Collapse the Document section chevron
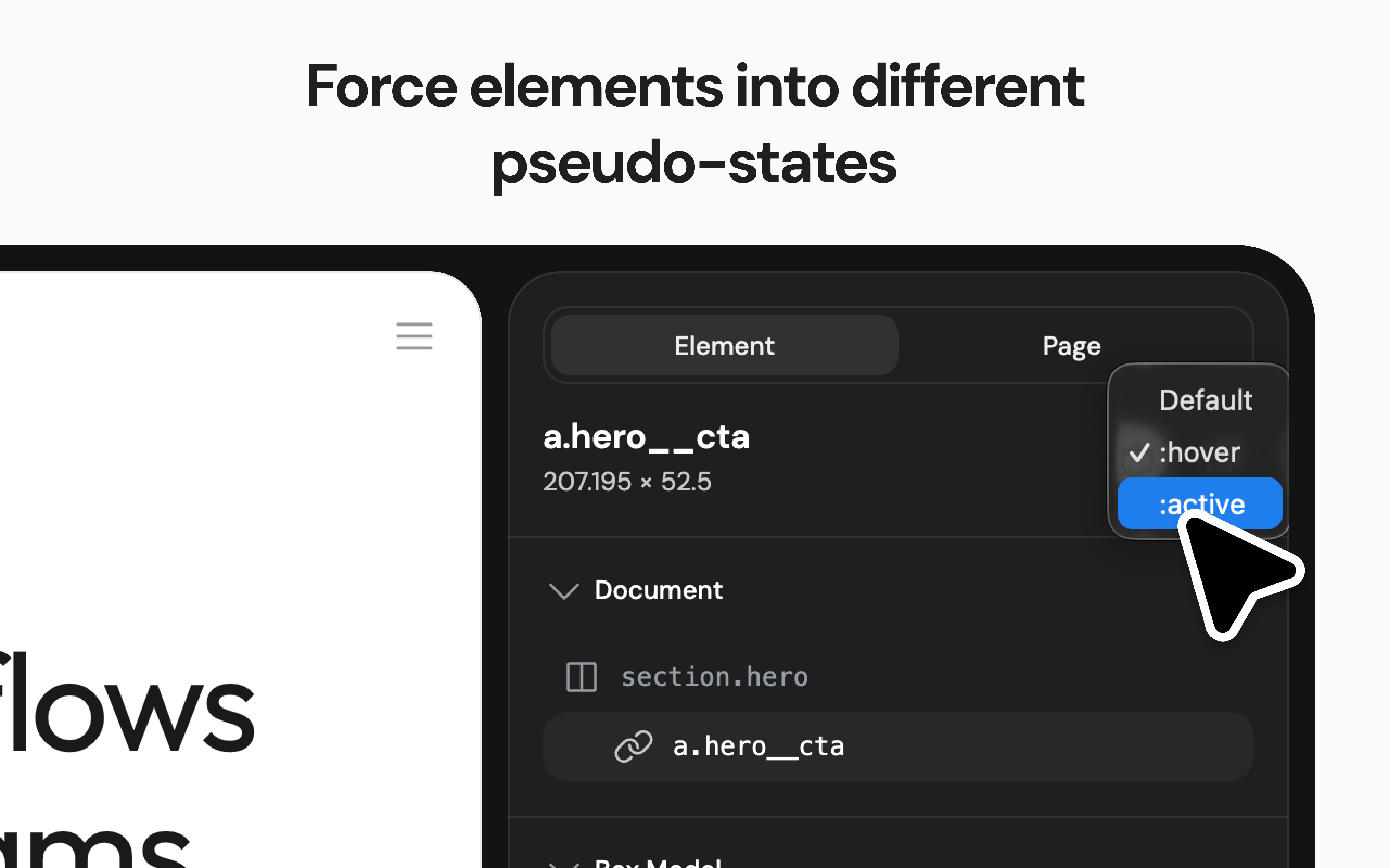 tap(564, 591)
